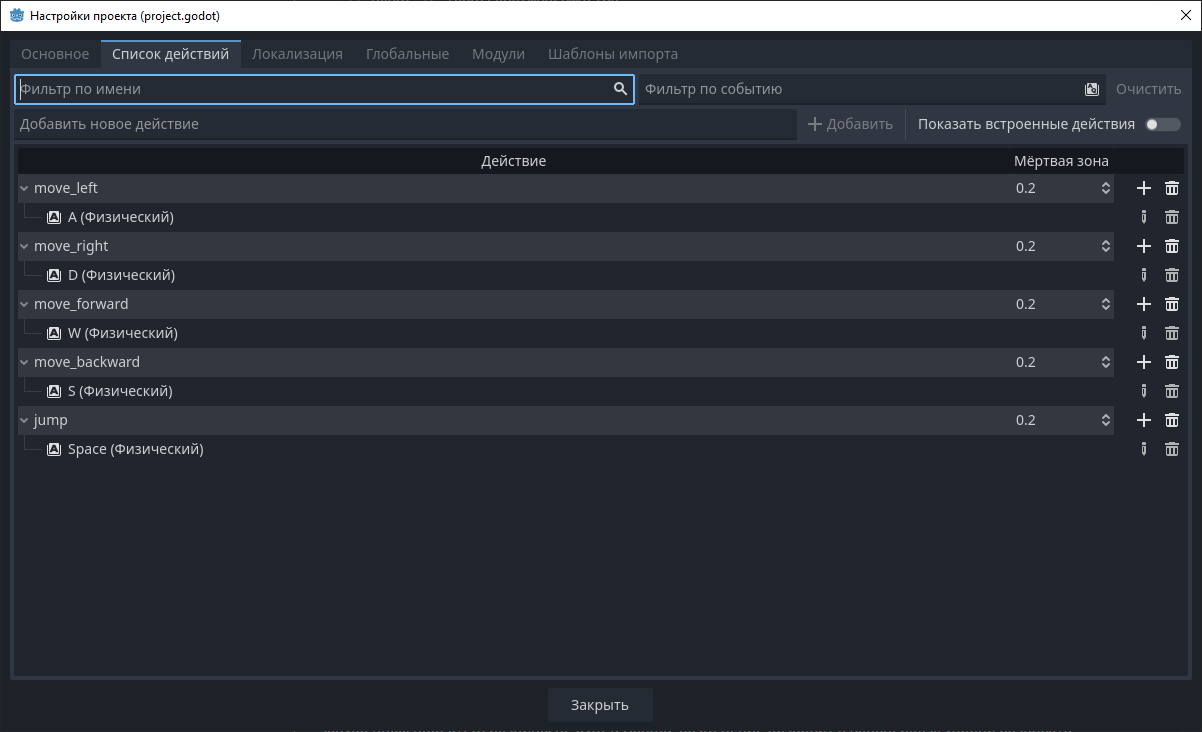Edit the W (Физический) event with pencil
This screenshot has height=732, width=1202.
pyautogui.click(x=1144, y=333)
